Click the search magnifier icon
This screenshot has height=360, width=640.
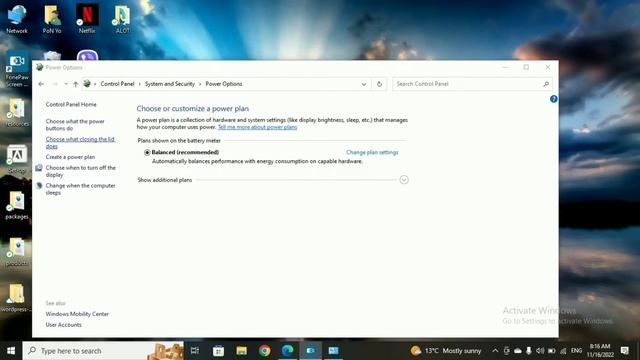tap(546, 84)
